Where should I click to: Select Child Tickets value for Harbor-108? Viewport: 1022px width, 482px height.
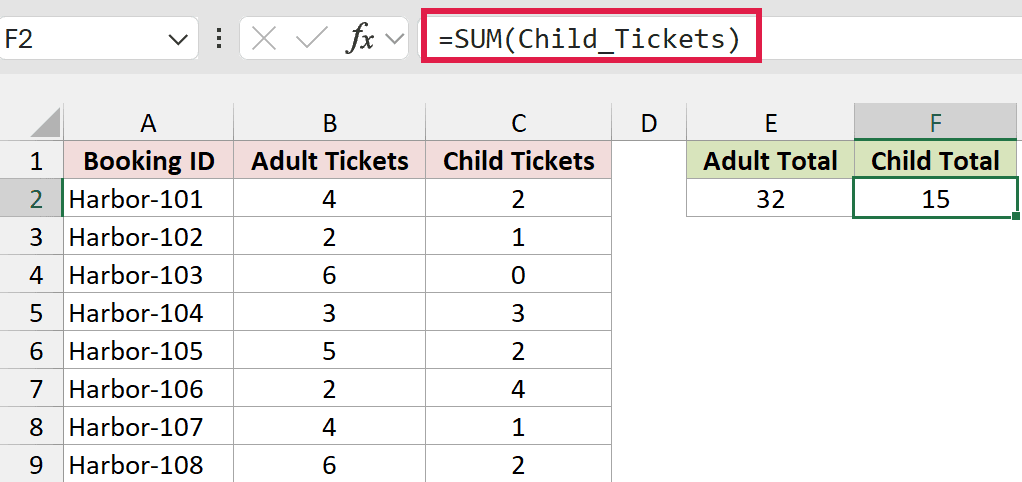pyautogui.click(x=518, y=464)
